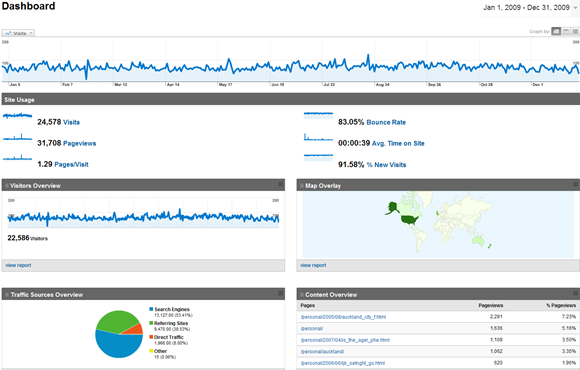Open the date range Jan 1 – Dec 31, 2009 picker
The image size is (580, 370).
click(530, 7)
